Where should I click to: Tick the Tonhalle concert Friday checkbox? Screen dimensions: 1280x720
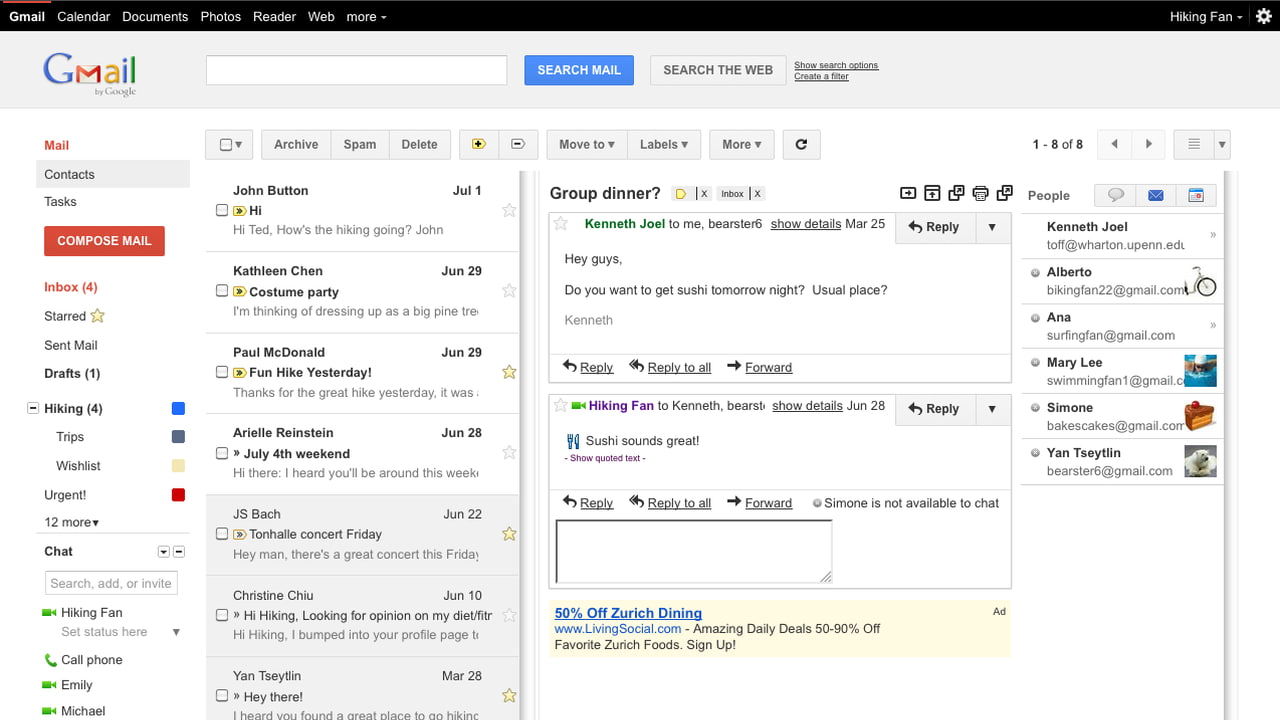click(222, 534)
